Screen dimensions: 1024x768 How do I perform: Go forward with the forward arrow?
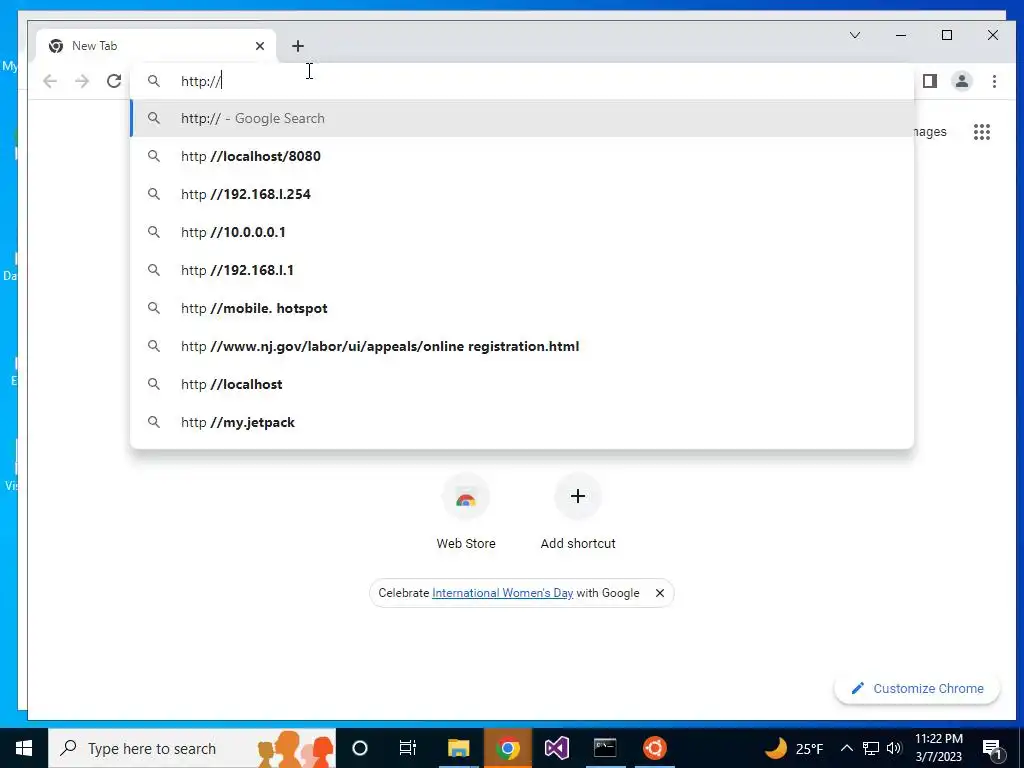(x=82, y=81)
